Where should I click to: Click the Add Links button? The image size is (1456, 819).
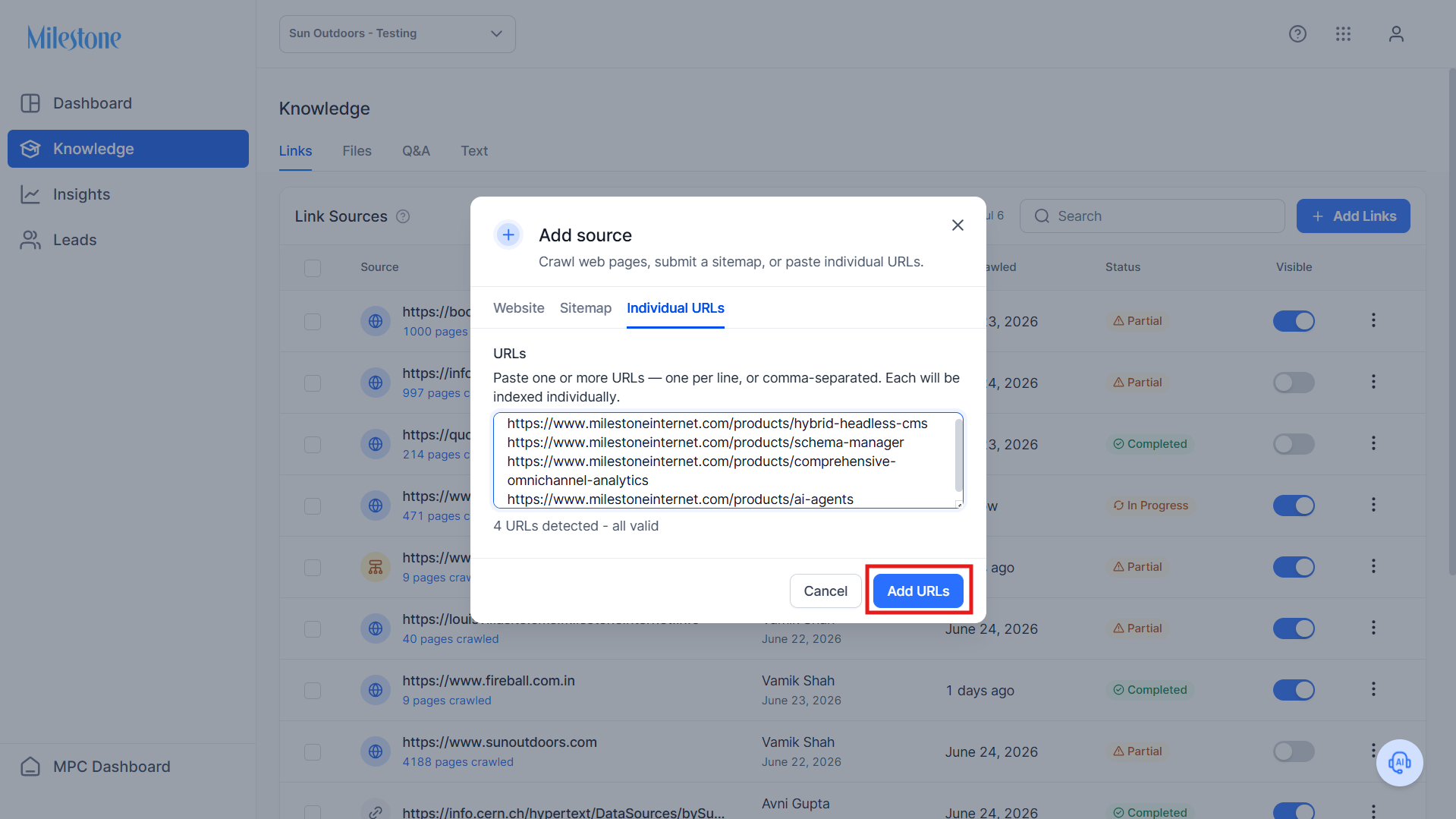point(1353,216)
